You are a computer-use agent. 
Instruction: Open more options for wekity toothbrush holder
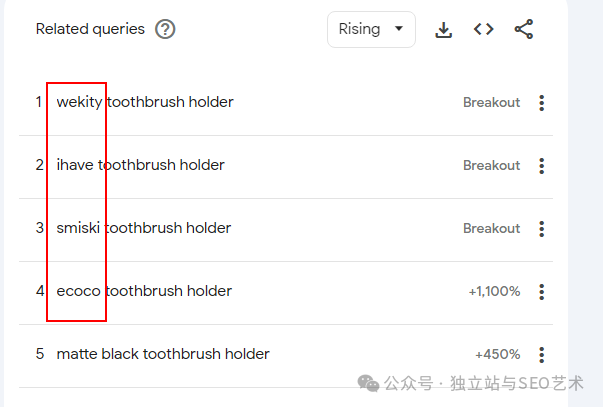coord(542,103)
